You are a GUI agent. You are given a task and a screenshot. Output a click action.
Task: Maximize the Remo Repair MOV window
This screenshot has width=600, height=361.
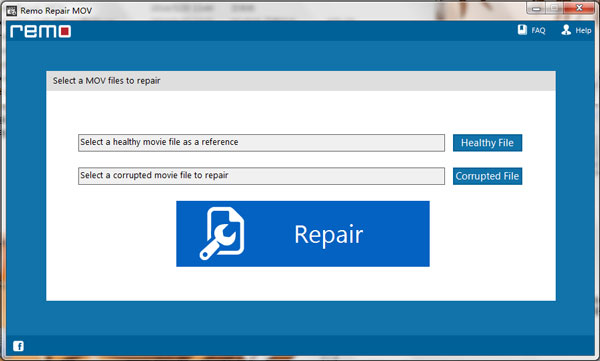coord(555,8)
